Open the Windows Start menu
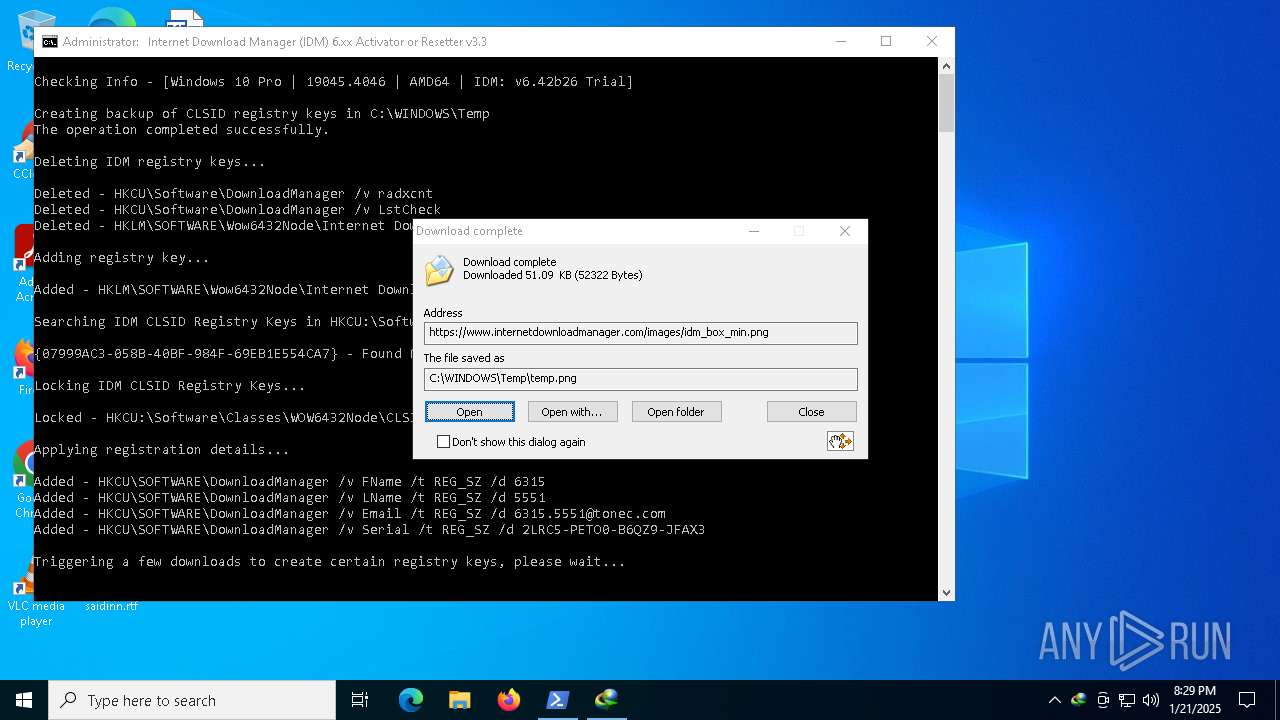 [24, 700]
